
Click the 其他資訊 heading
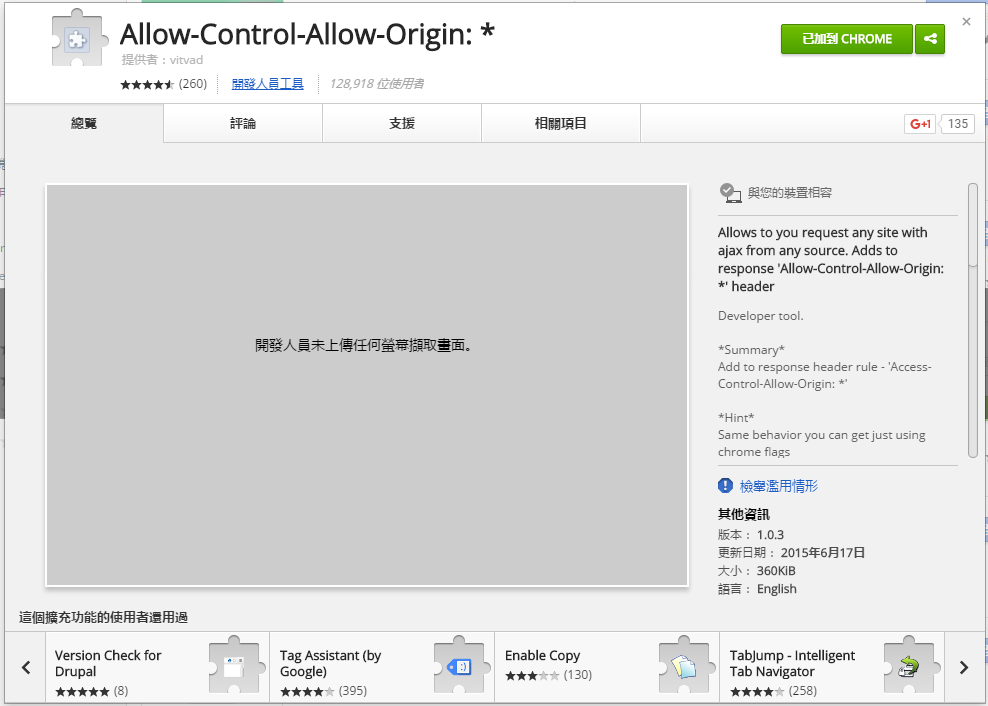point(744,514)
